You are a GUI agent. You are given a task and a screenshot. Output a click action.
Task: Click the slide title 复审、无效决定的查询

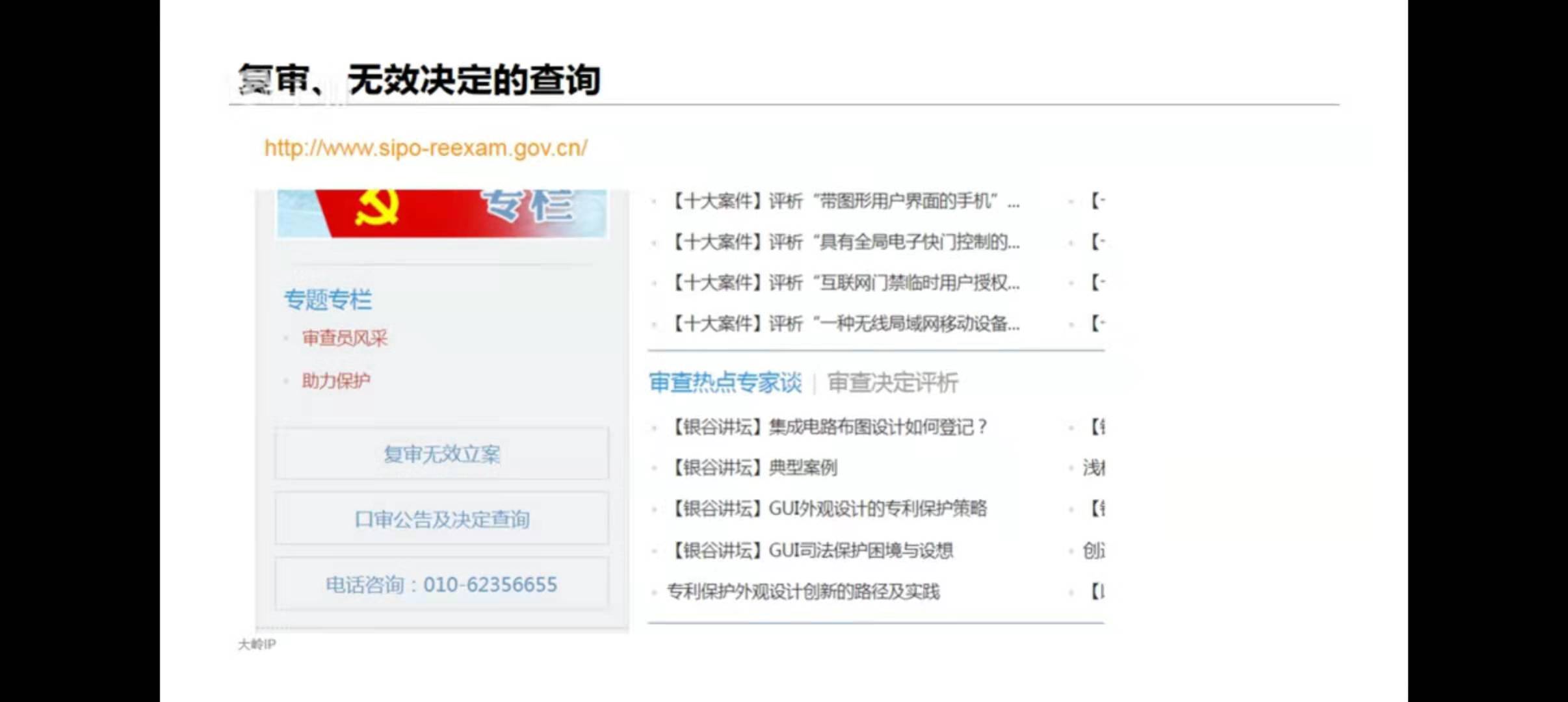[x=419, y=80]
